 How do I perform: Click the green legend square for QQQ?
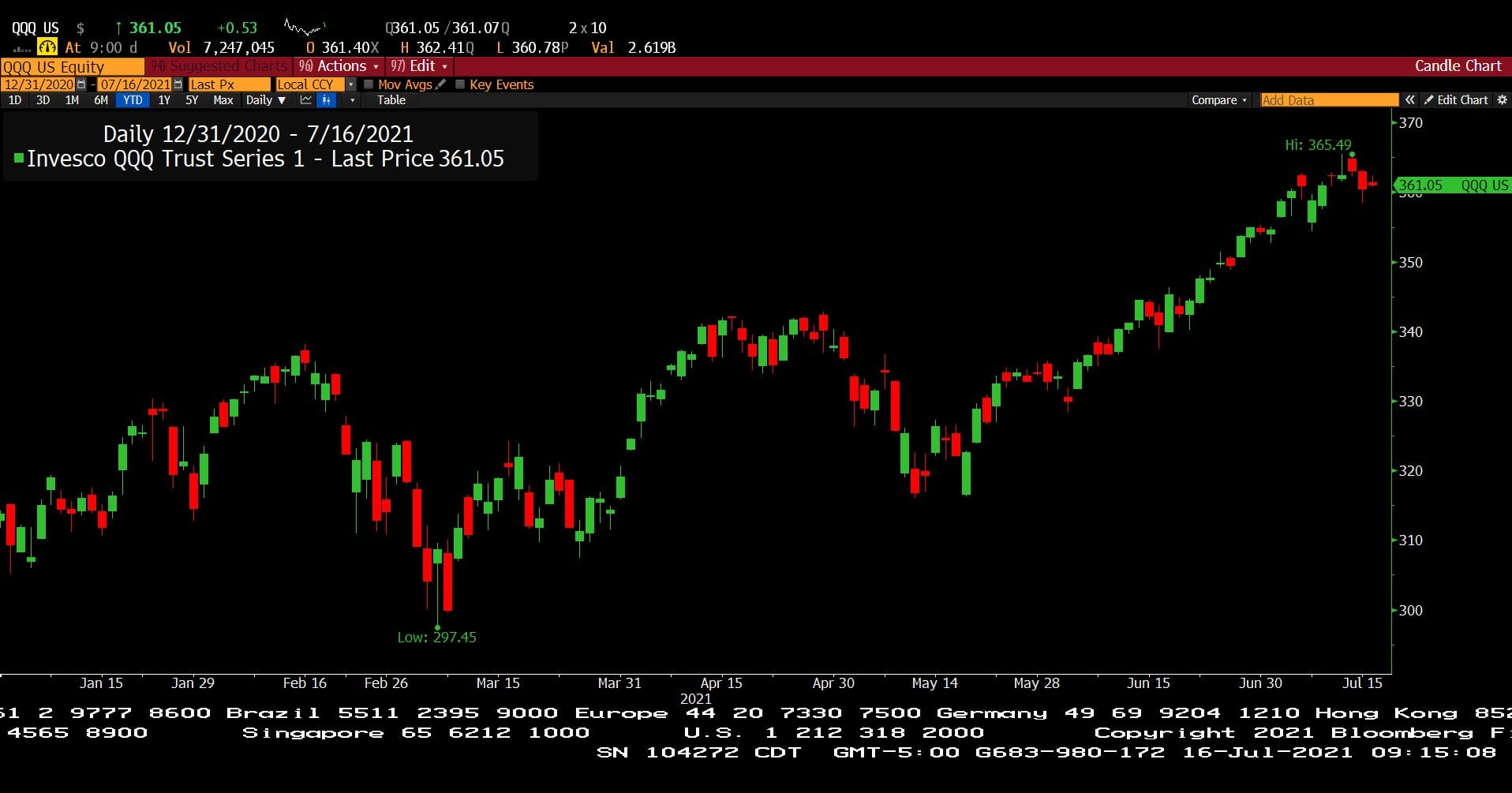click(x=18, y=159)
